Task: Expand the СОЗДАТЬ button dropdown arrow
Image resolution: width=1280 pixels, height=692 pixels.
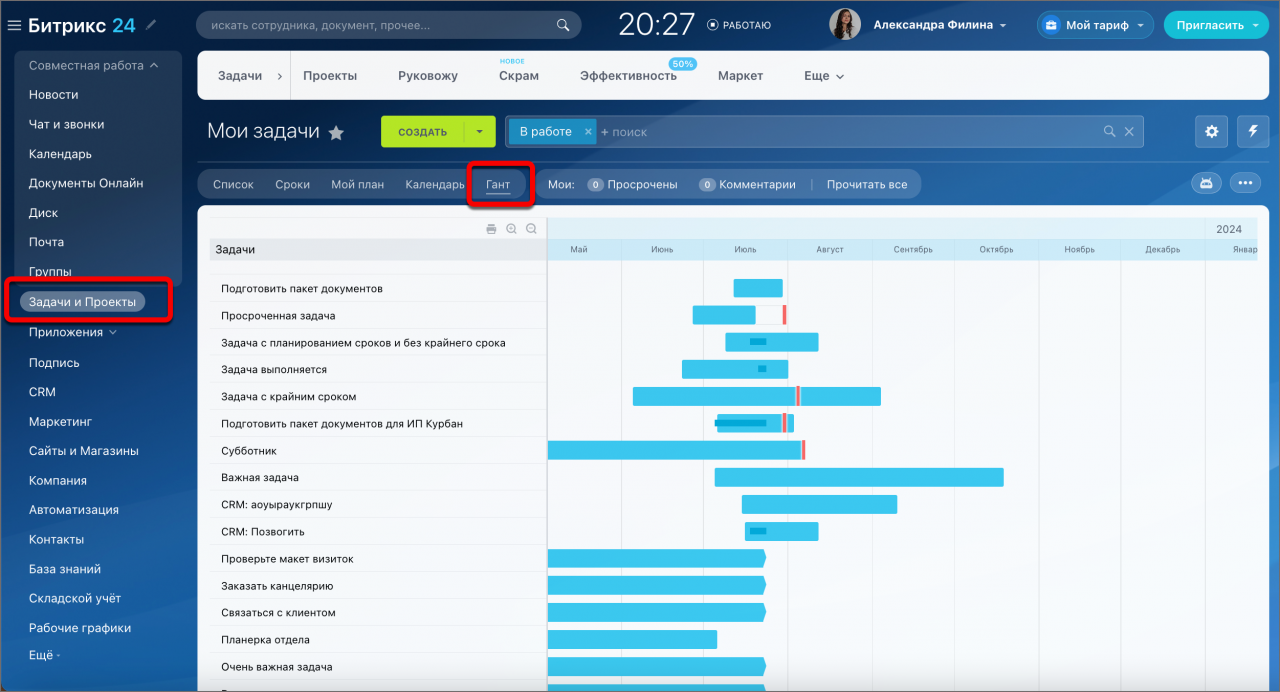Action: (x=480, y=132)
